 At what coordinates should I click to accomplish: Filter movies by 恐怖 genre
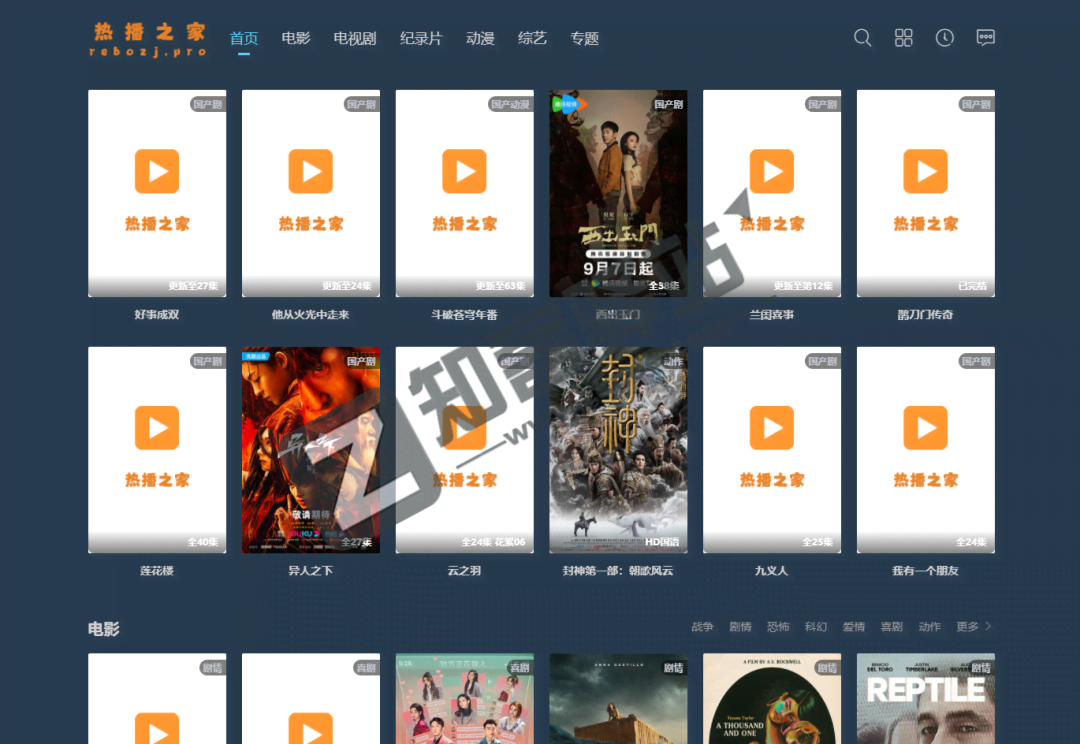coord(778,627)
